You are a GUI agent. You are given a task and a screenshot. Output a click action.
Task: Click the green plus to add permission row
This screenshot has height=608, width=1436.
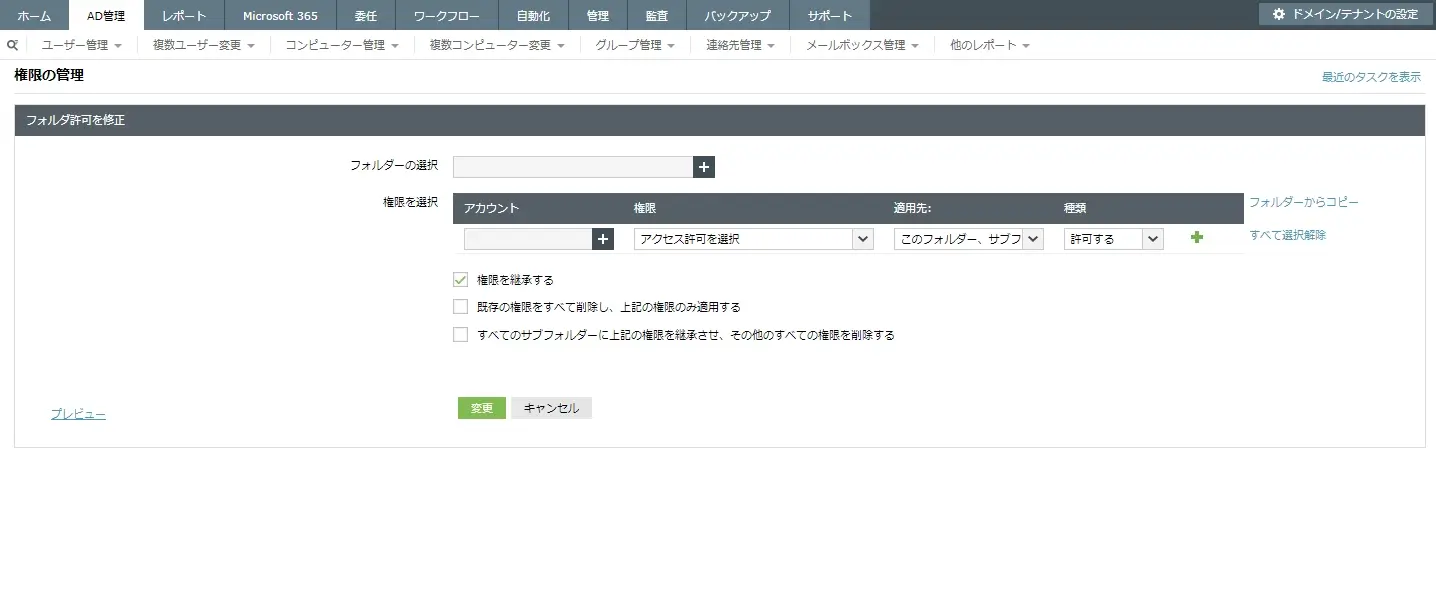click(x=1197, y=238)
